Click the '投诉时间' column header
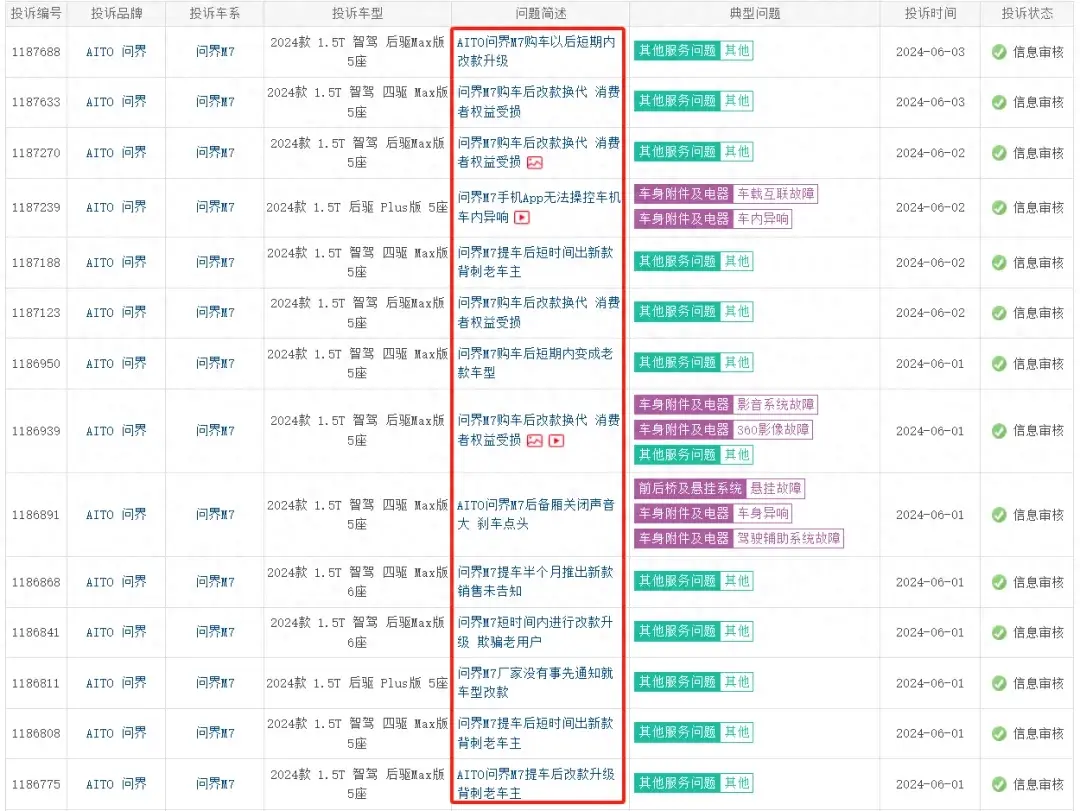 931,13
